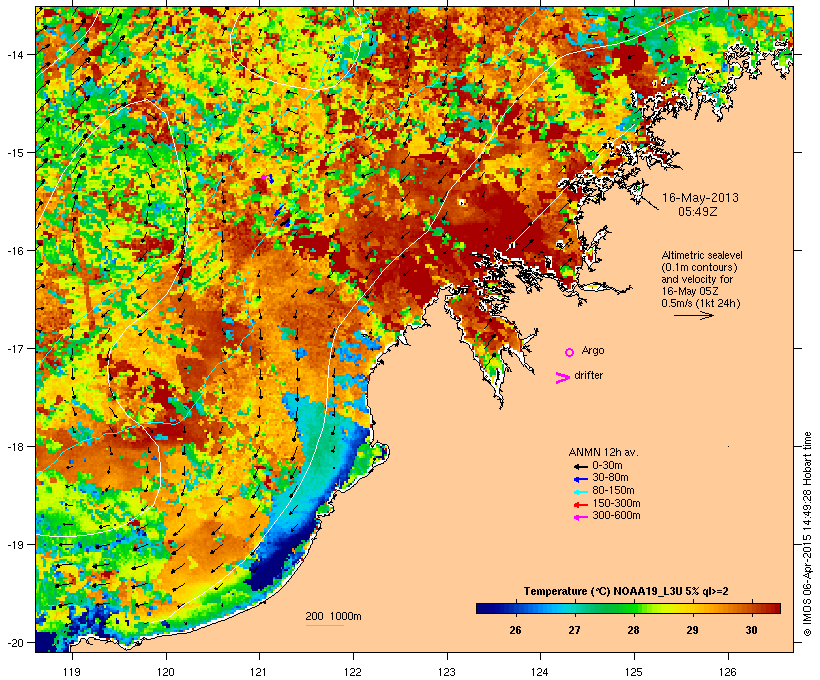Screen dimensions: 820x680
Task: Click the drifter legend label
Action: coord(588,375)
